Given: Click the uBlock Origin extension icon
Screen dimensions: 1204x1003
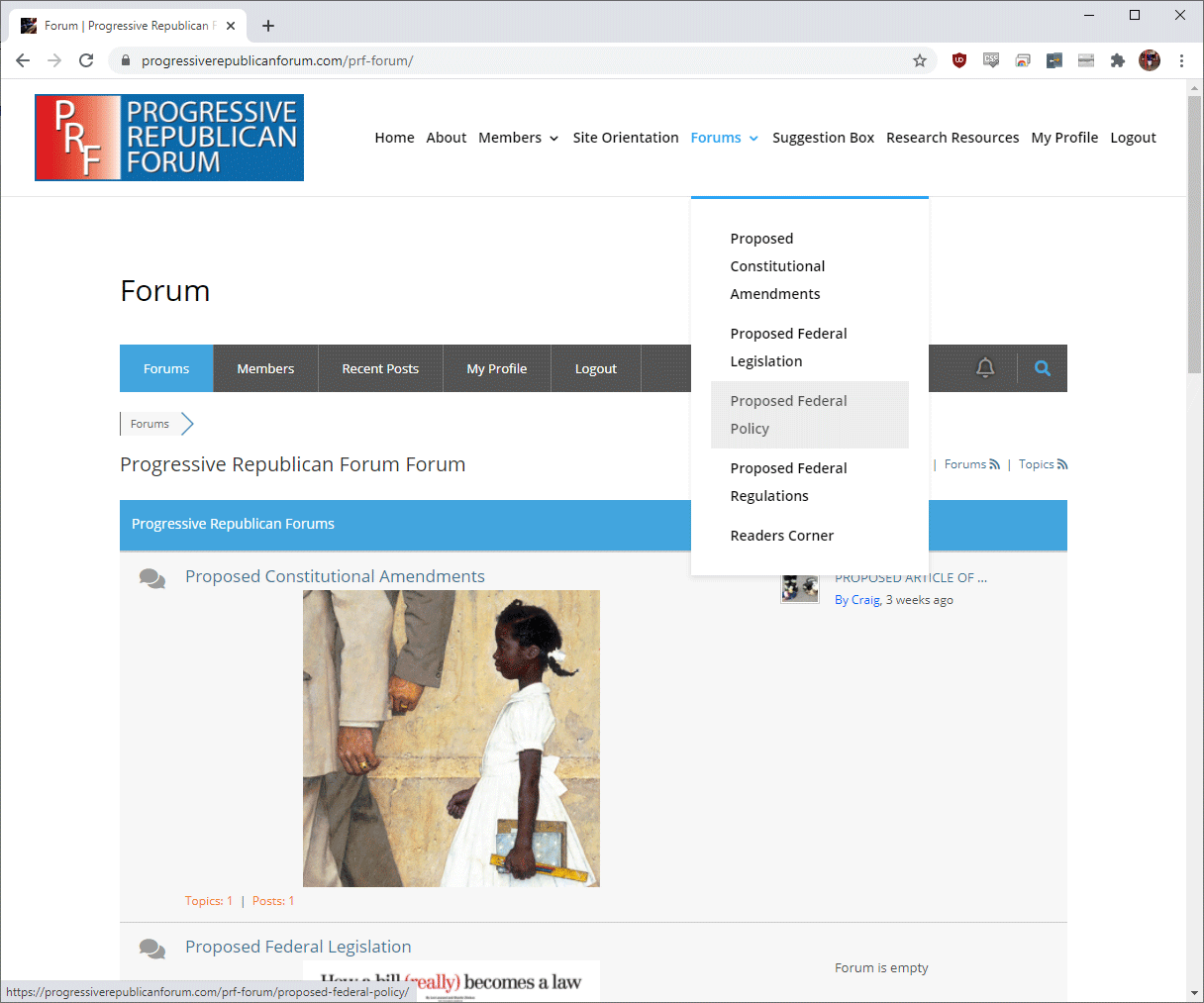Looking at the screenshot, I should [958, 60].
